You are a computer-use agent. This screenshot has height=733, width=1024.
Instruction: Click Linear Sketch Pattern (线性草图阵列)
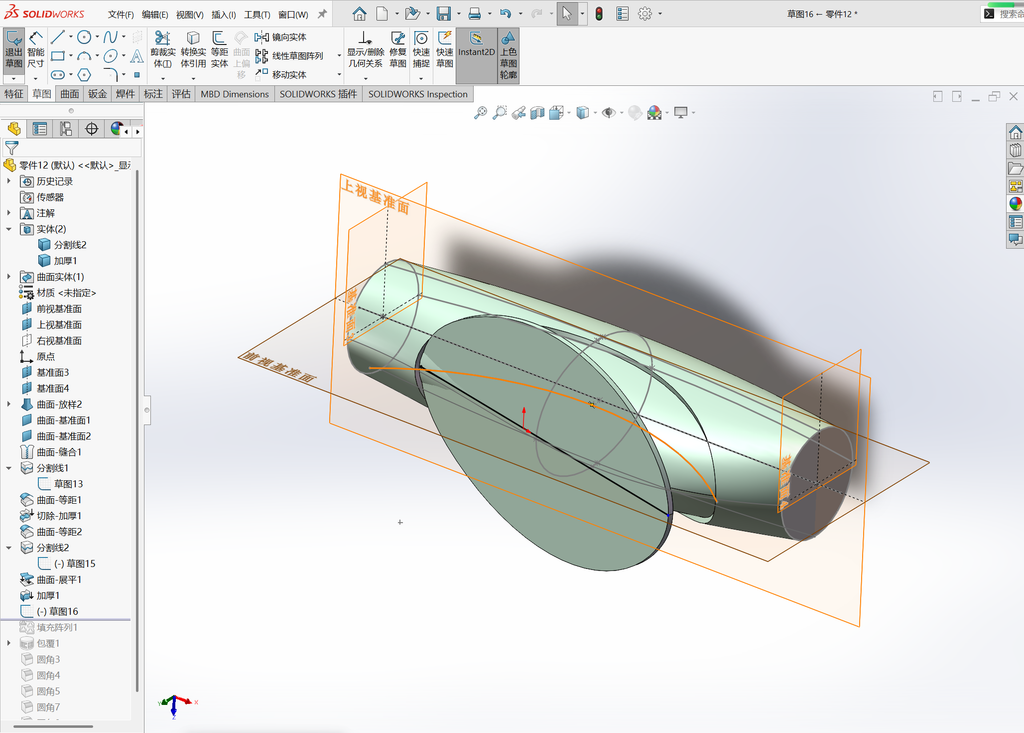point(289,56)
